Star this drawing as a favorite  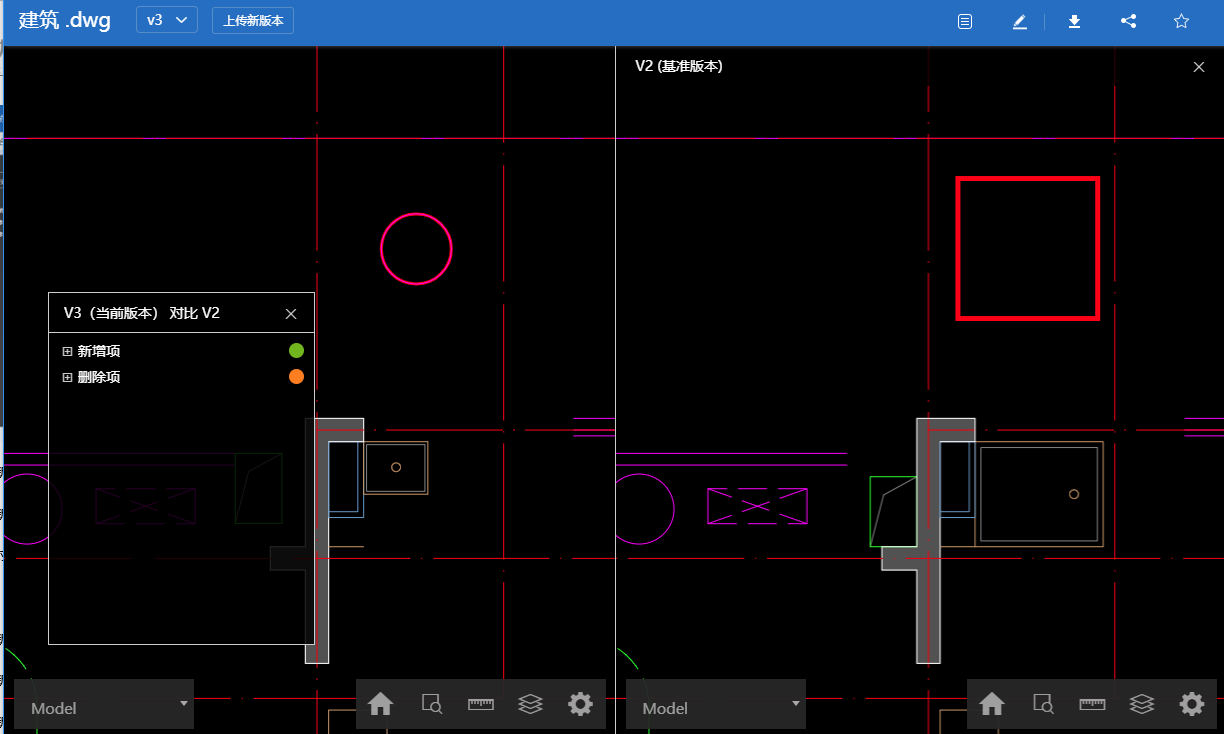point(1181,21)
